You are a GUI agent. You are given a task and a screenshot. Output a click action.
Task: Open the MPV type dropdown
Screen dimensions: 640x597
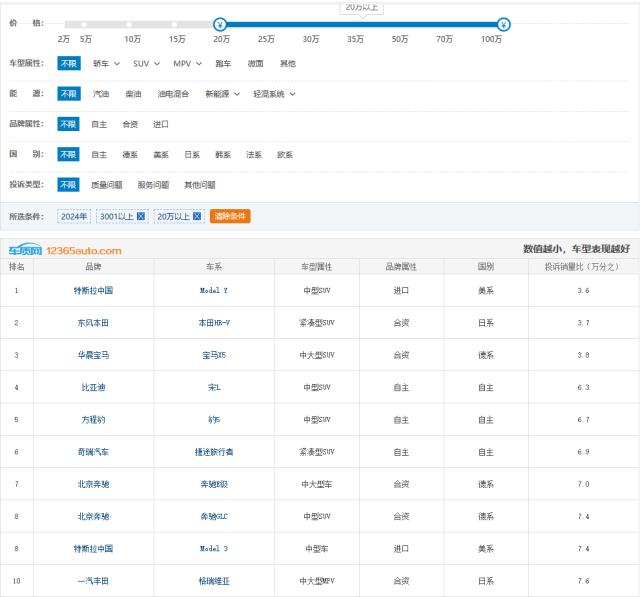(x=187, y=63)
